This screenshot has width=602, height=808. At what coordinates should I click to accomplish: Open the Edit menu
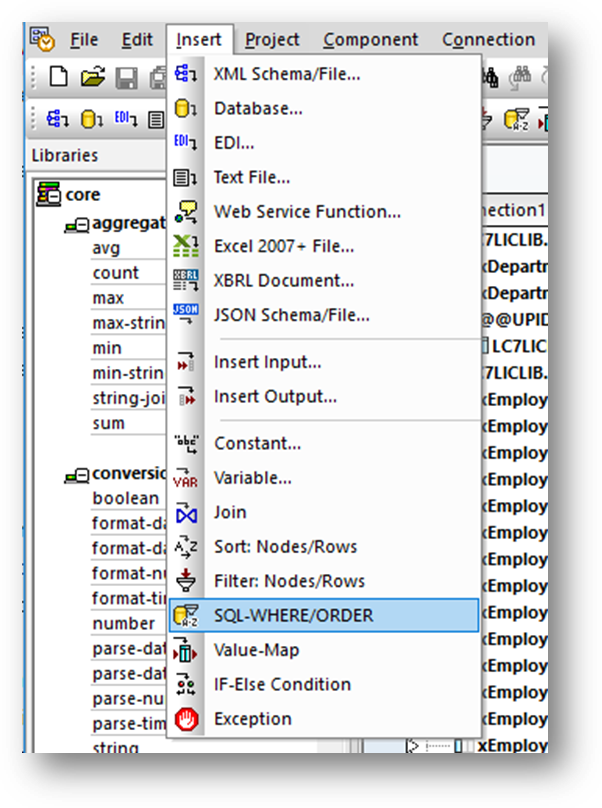point(137,40)
